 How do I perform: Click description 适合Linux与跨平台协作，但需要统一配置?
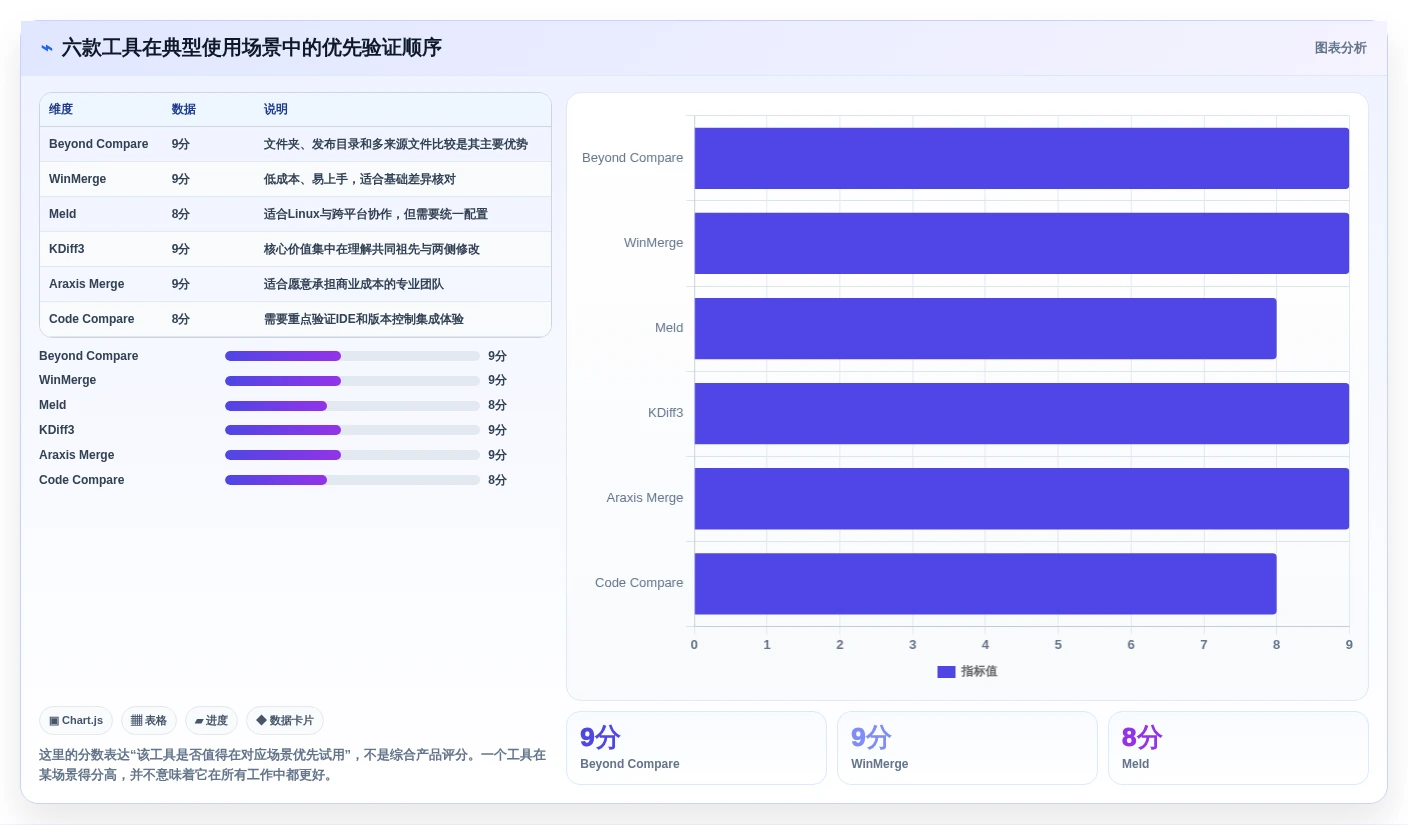tap(376, 214)
